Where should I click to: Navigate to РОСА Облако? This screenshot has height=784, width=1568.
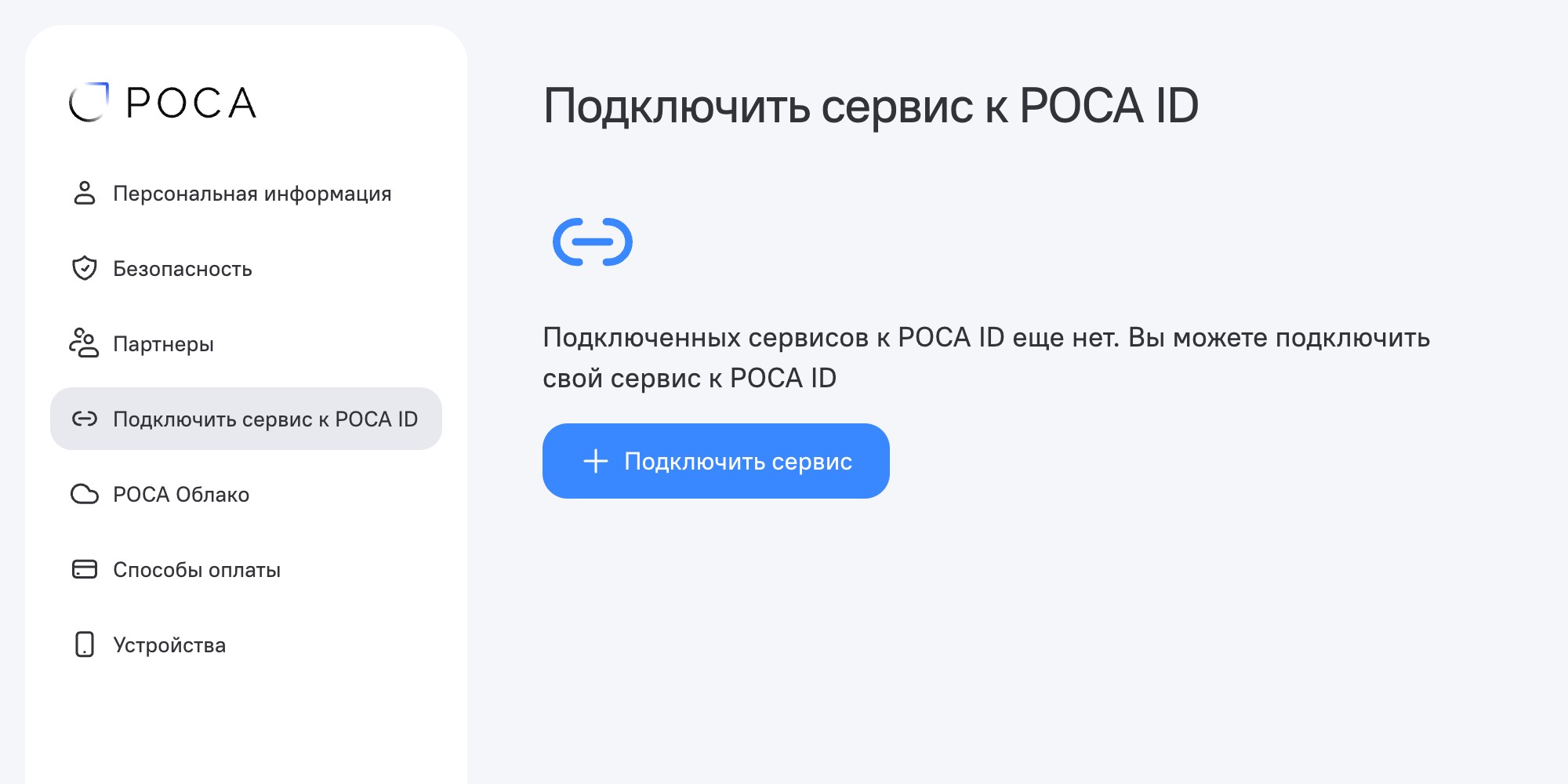pyautogui.click(x=181, y=495)
